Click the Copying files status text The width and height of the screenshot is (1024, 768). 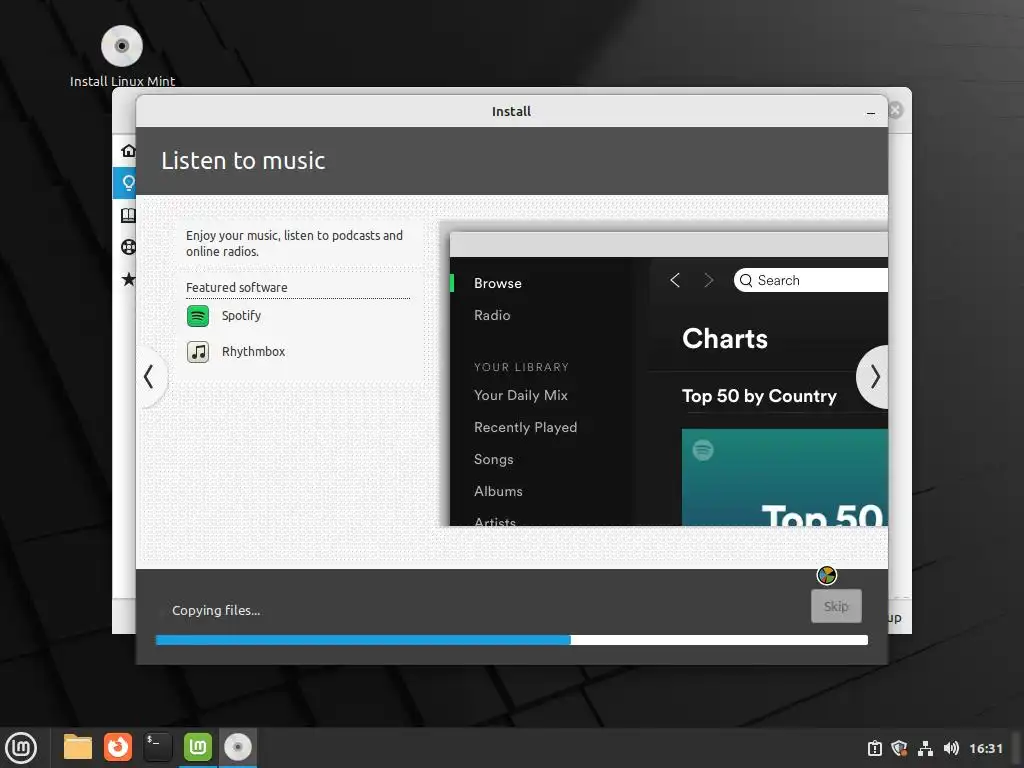[x=216, y=611]
